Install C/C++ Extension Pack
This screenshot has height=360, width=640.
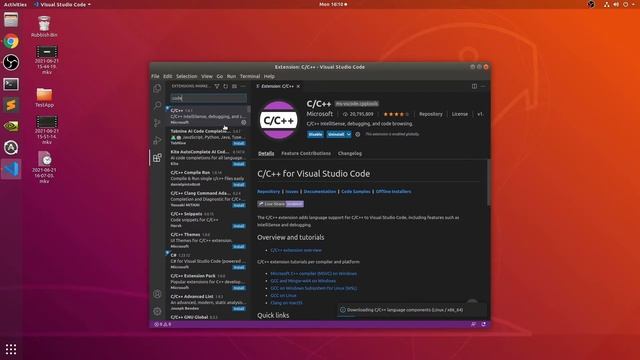[x=239, y=288]
